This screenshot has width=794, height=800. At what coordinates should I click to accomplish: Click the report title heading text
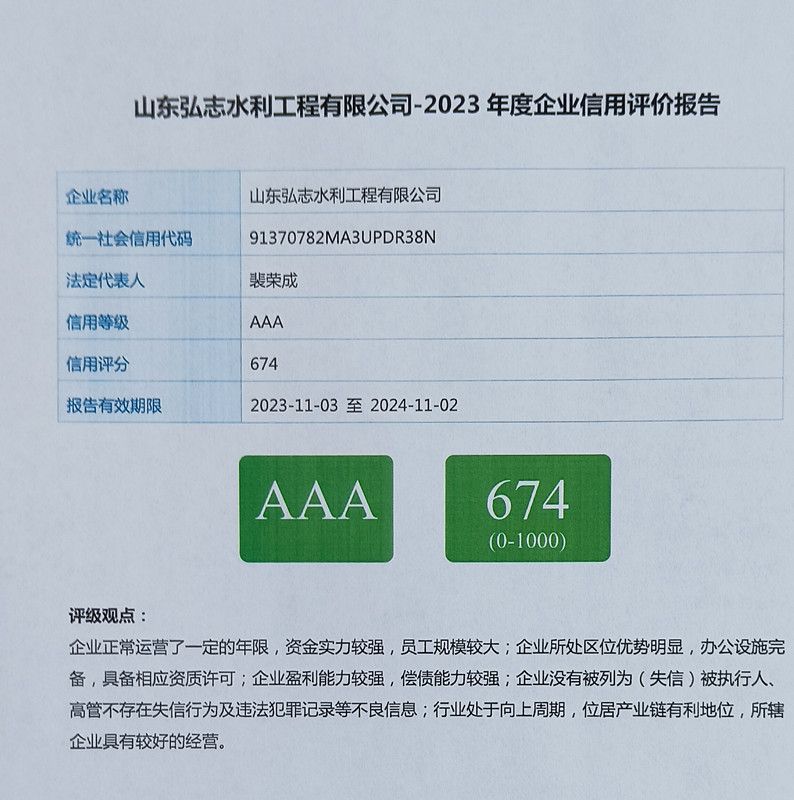point(427,106)
